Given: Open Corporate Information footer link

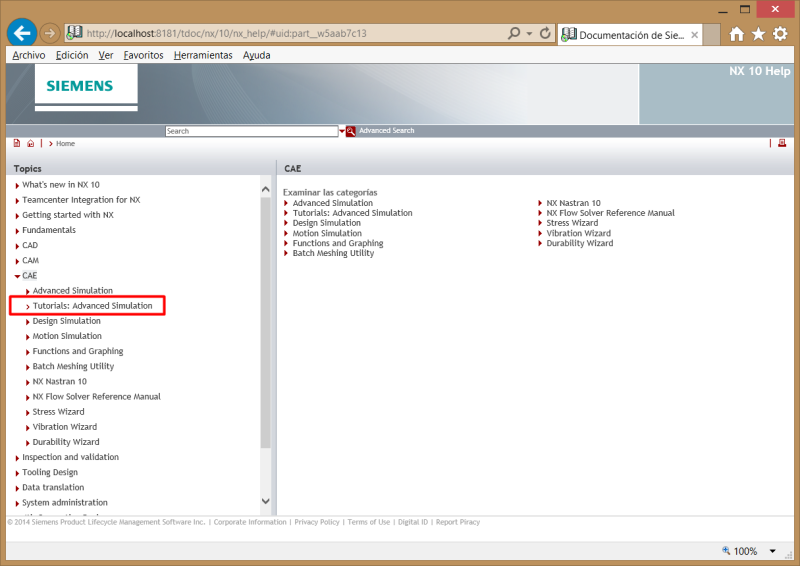Looking at the screenshot, I should click(x=250, y=522).
